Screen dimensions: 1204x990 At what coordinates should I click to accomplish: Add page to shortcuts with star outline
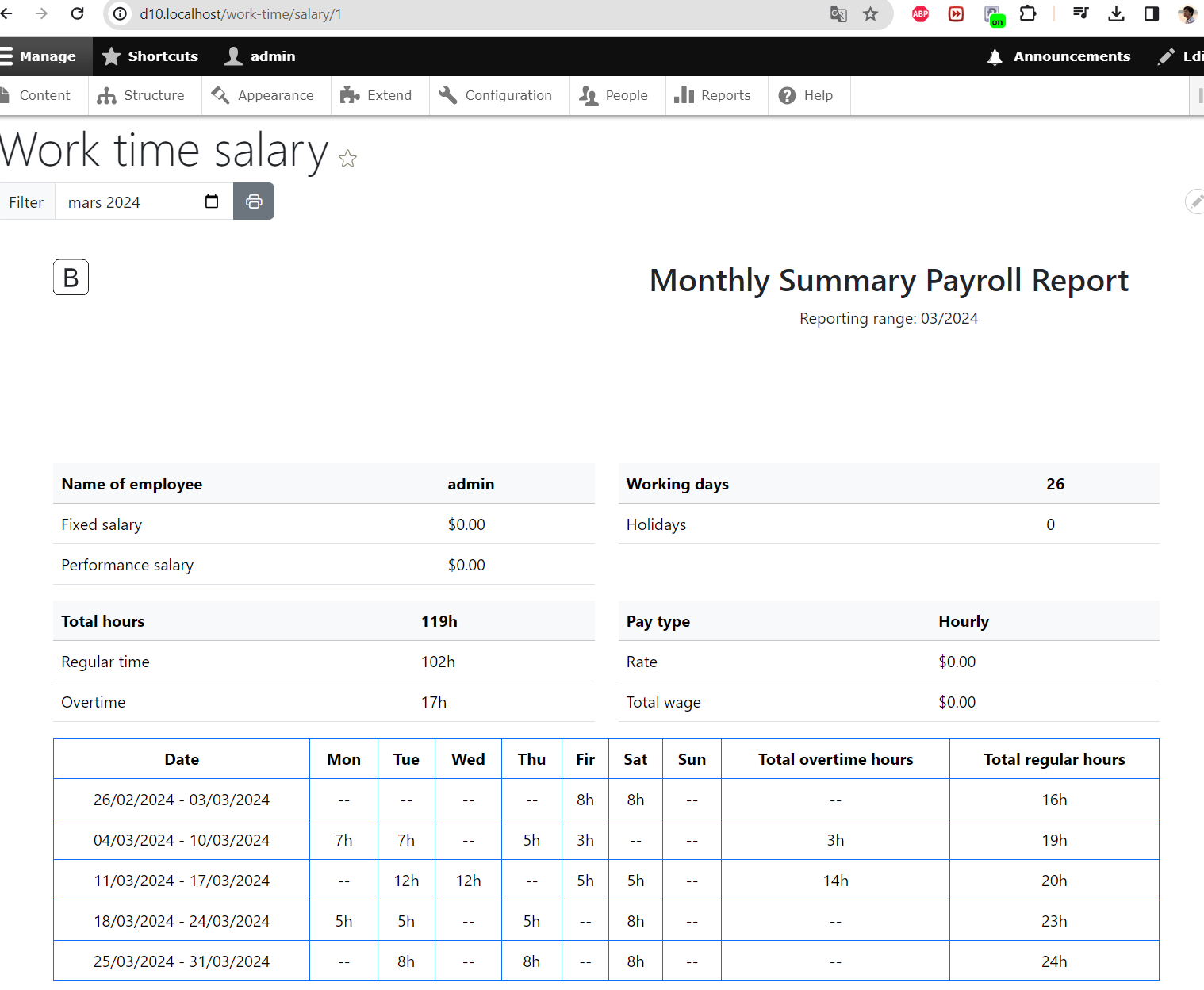point(347,159)
